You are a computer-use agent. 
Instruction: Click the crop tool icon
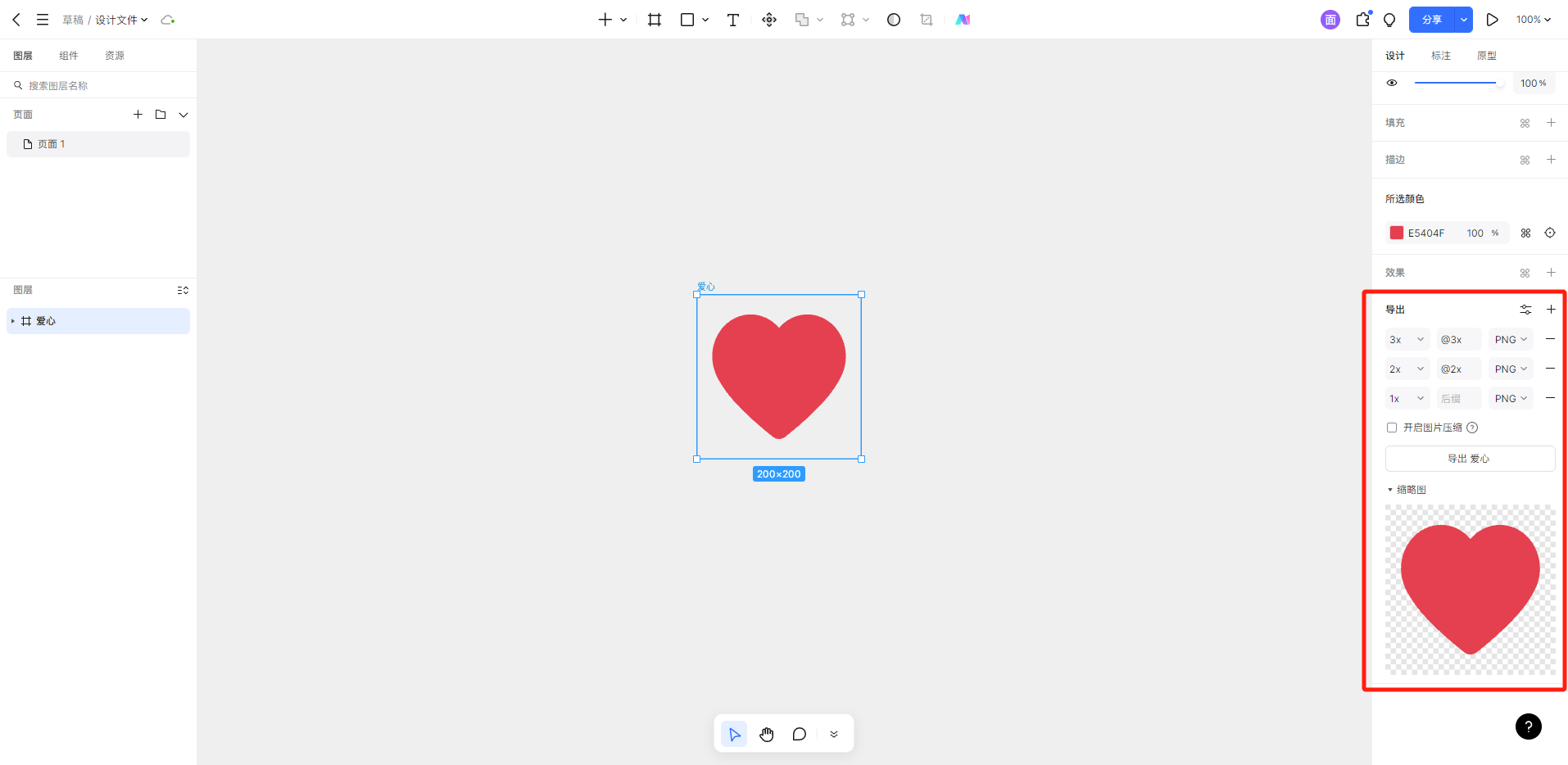click(927, 20)
